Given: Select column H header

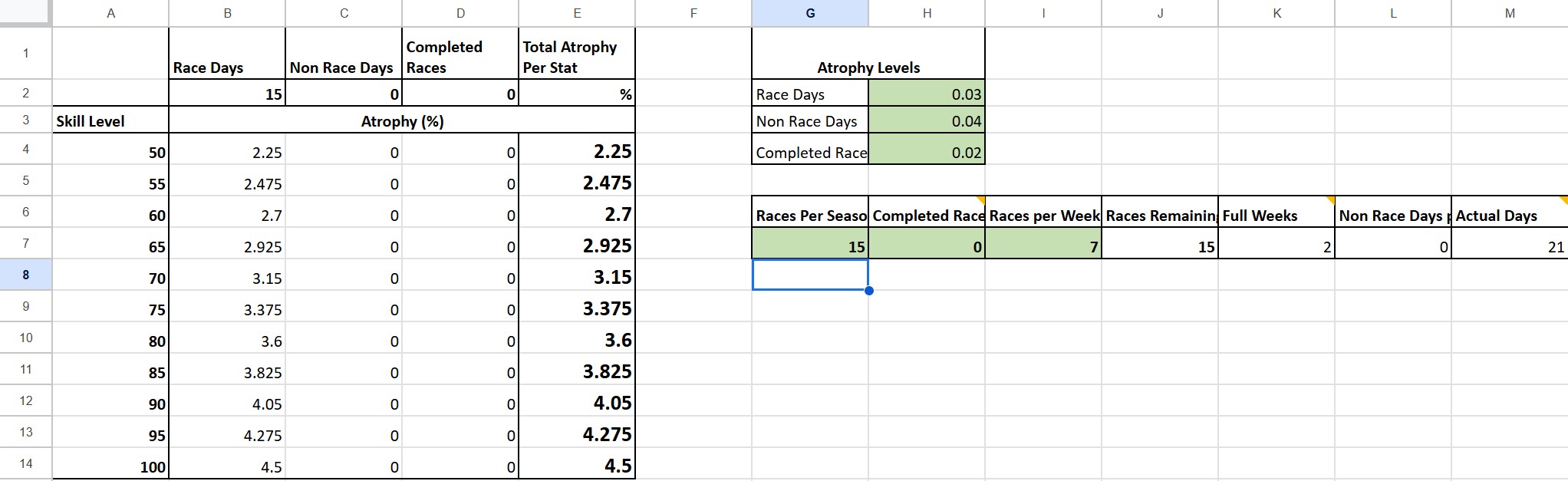Looking at the screenshot, I should click(x=927, y=13).
